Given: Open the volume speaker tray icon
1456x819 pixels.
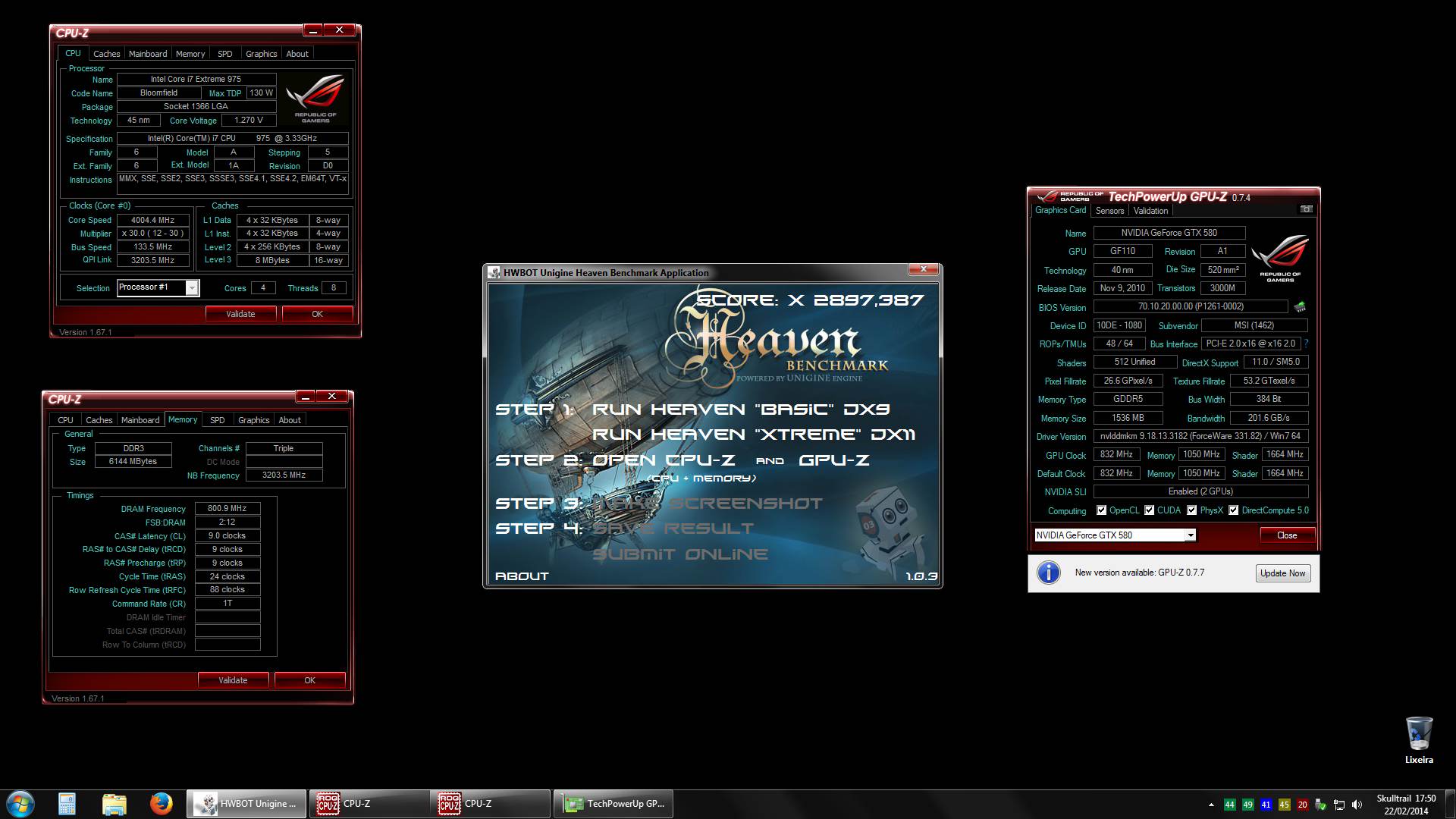Looking at the screenshot, I should pyautogui.click(x=1357, y=805).
